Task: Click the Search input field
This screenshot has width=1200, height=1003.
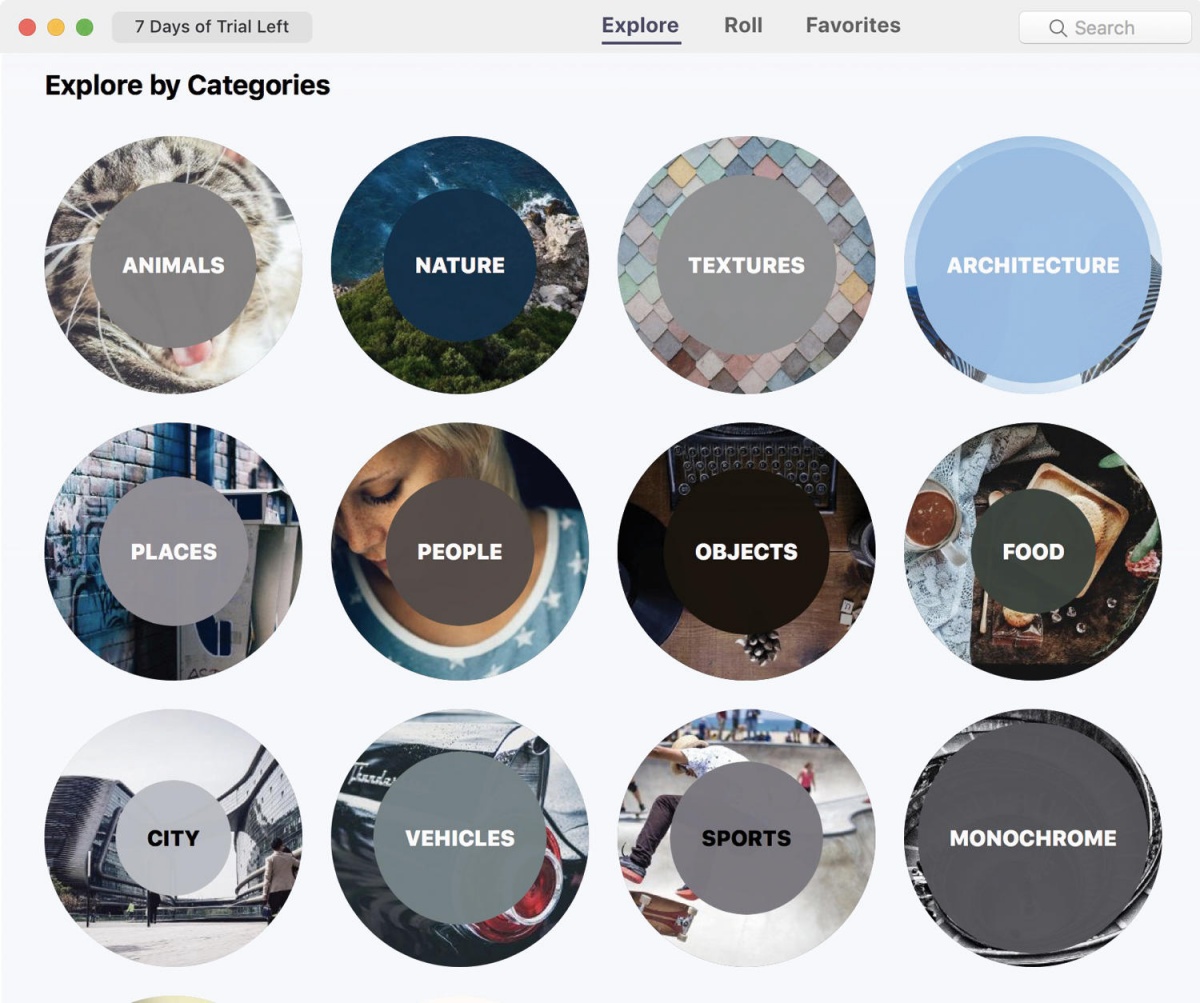Action: point(1105,28)
